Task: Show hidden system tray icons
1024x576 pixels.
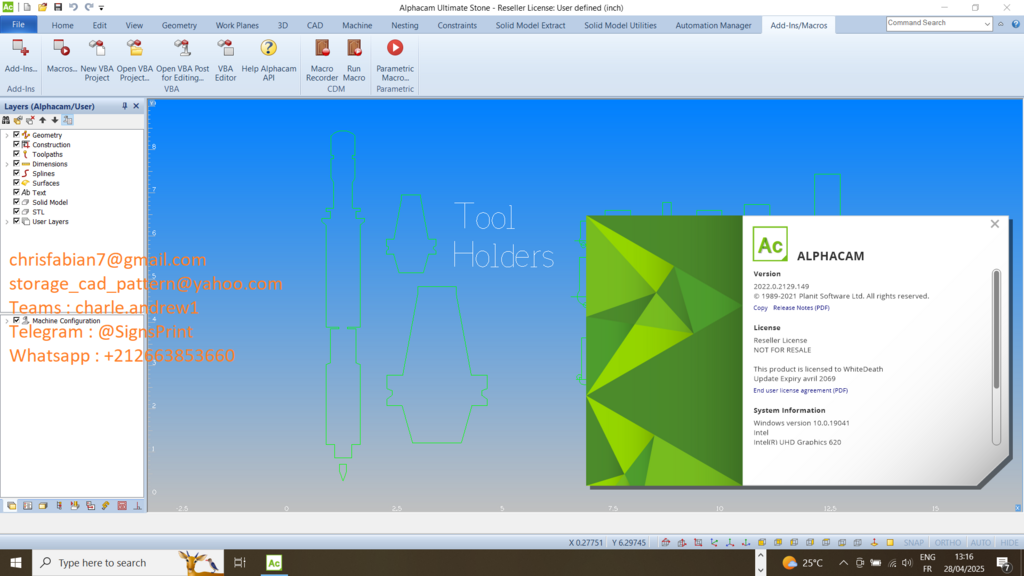Action: (x=843, y=562)
